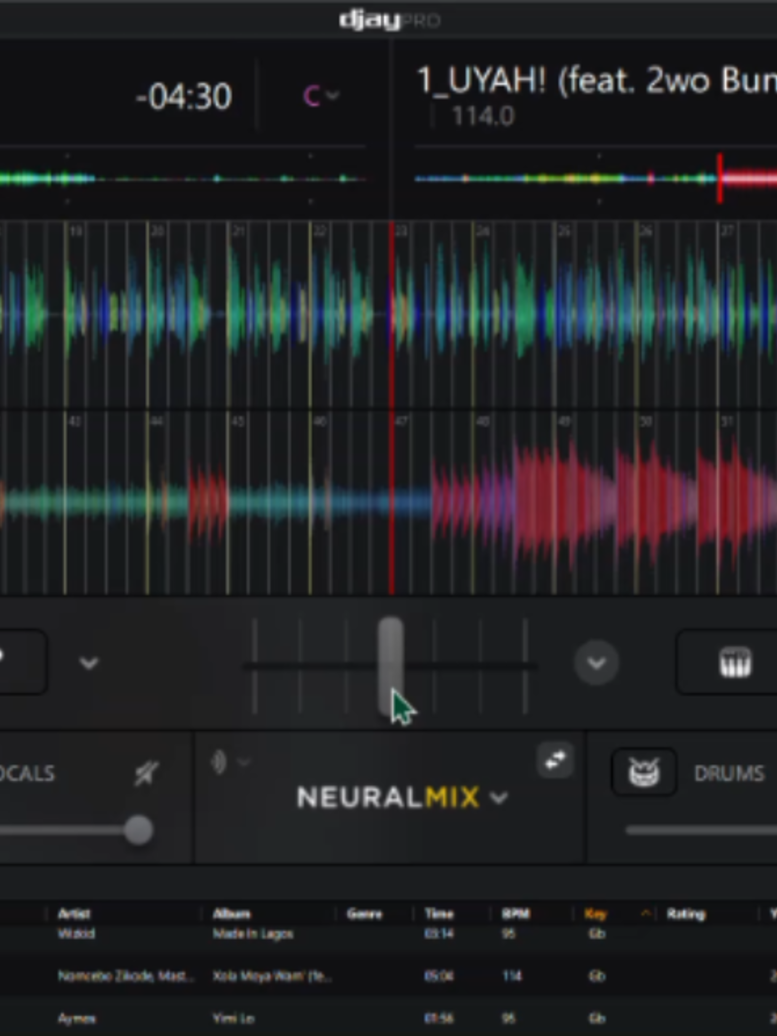Expand the small chevron beside the listening icon

point(243,762)
